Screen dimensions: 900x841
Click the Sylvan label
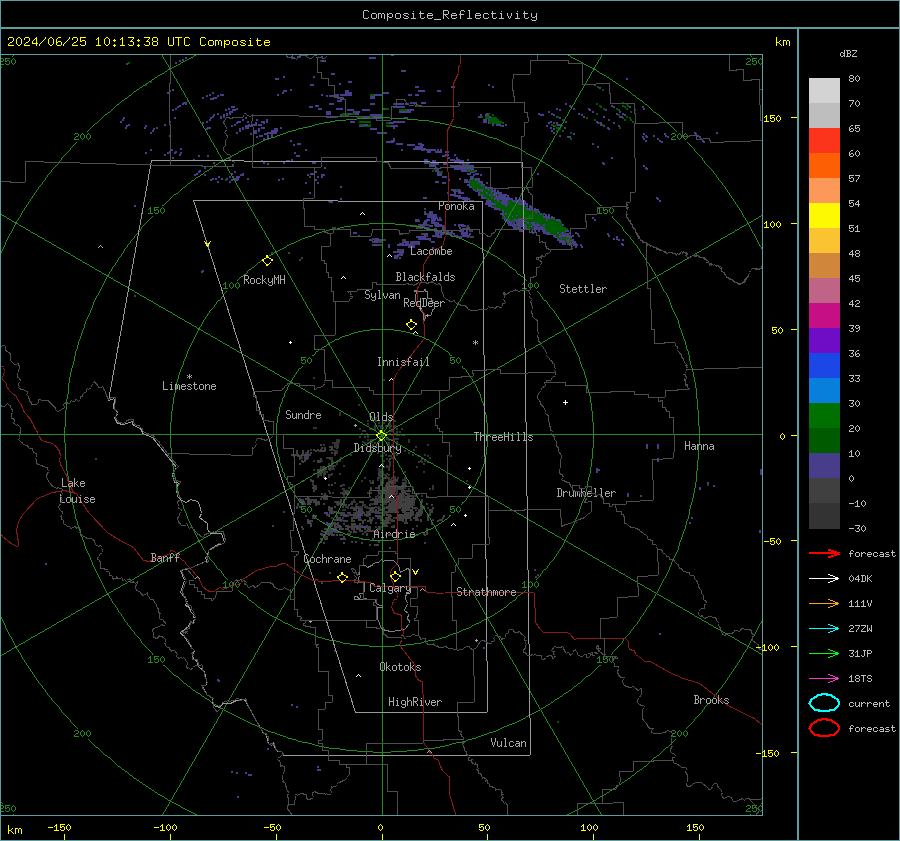pos(382,295)
